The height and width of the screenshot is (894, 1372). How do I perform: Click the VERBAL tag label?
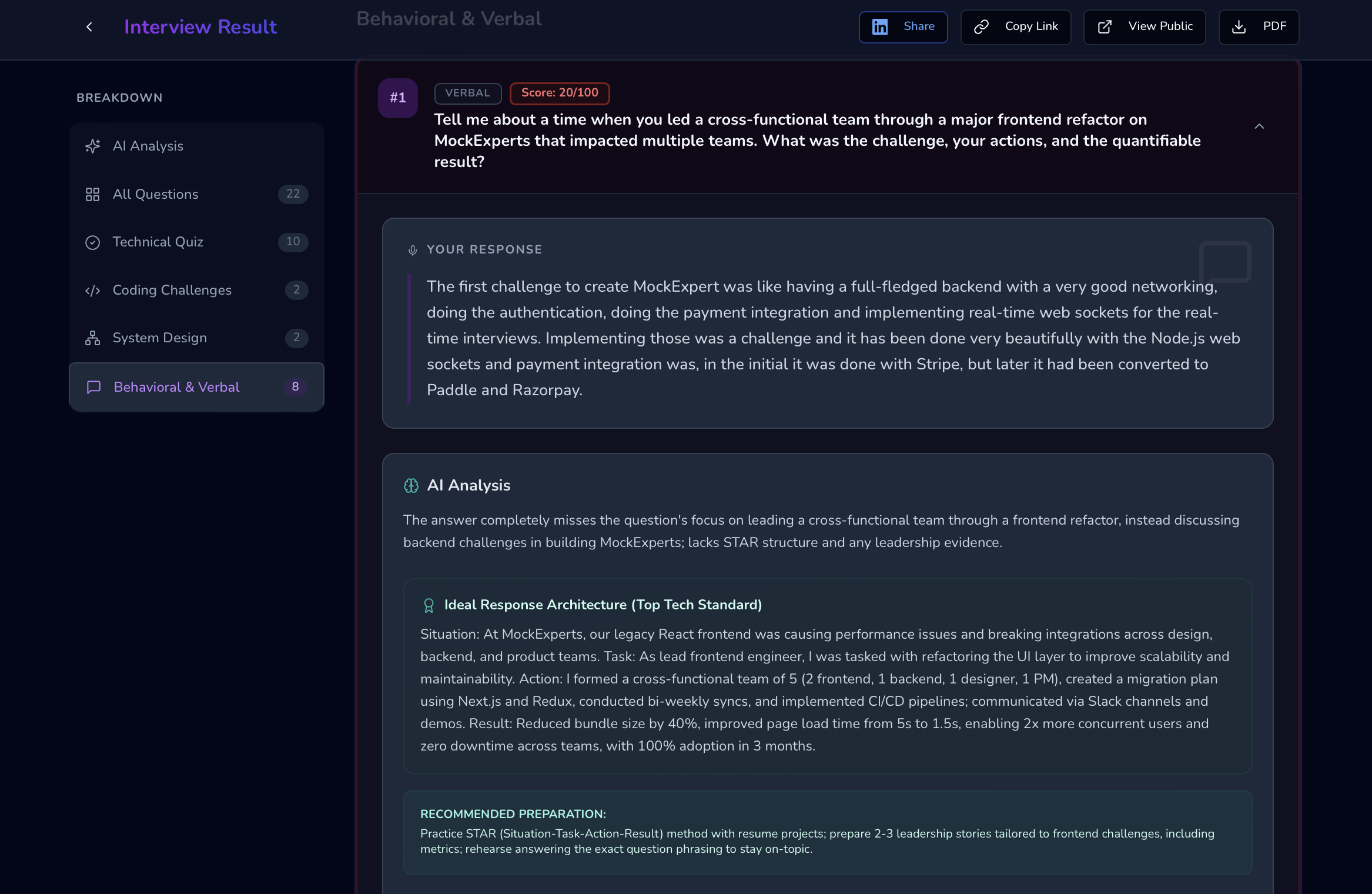tap(467, 93)
